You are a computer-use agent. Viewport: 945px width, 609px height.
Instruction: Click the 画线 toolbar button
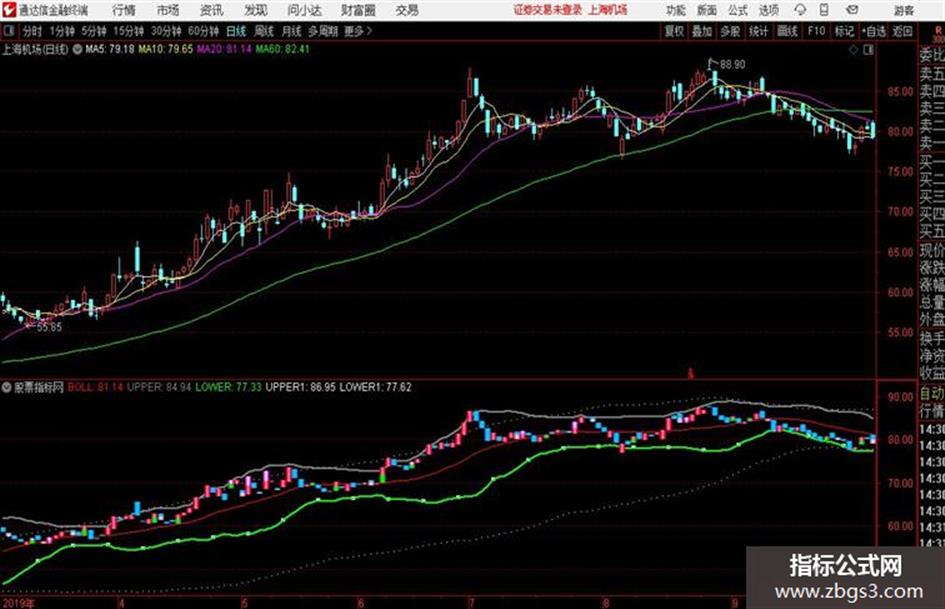(x=787, y=31)
